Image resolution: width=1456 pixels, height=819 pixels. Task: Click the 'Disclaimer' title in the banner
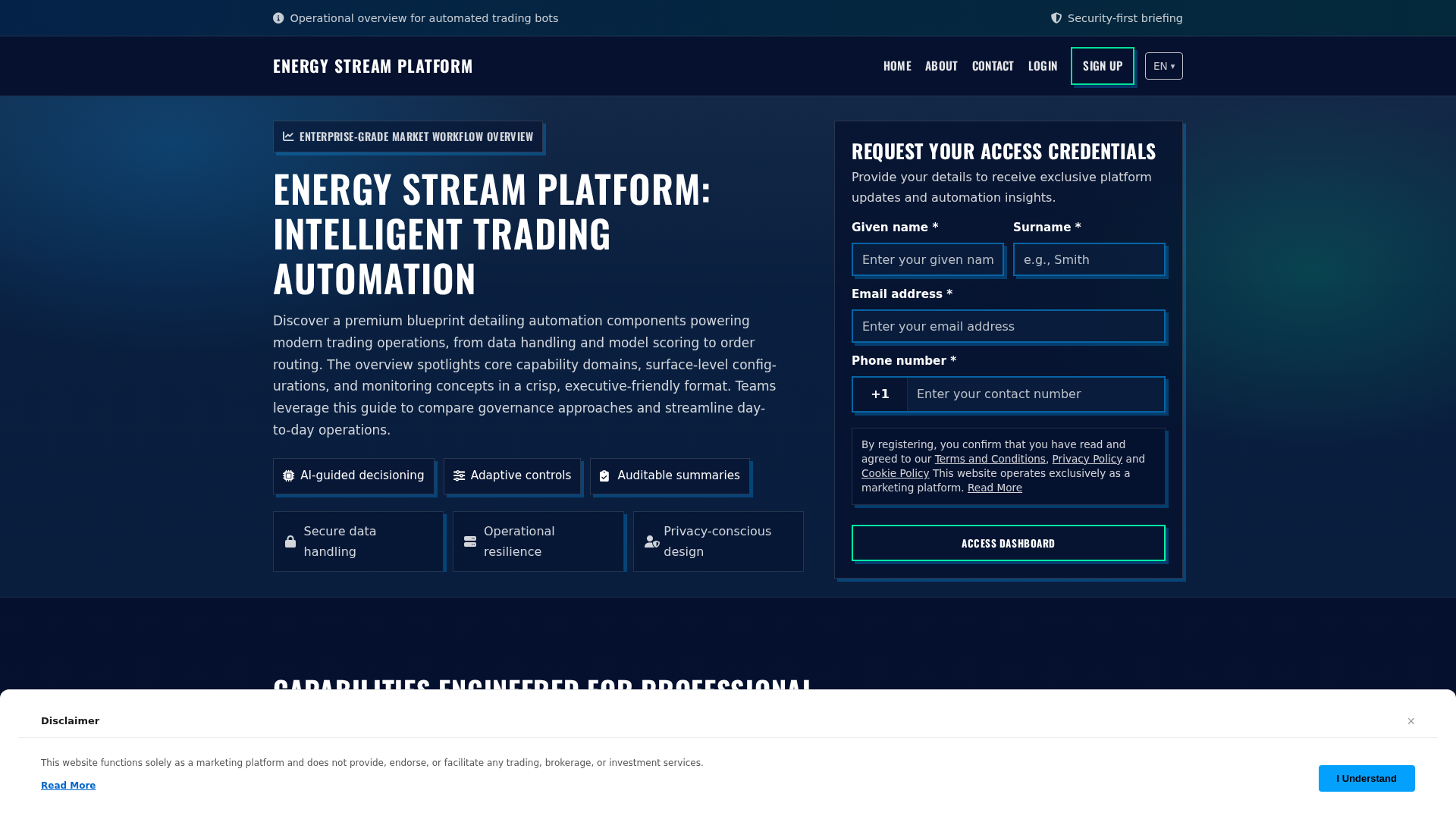70,721
